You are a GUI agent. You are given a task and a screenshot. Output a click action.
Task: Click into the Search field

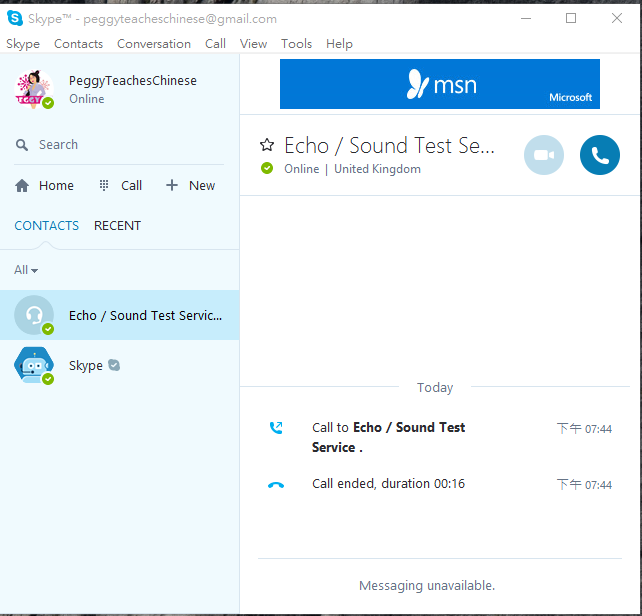(x=119, y=145)
